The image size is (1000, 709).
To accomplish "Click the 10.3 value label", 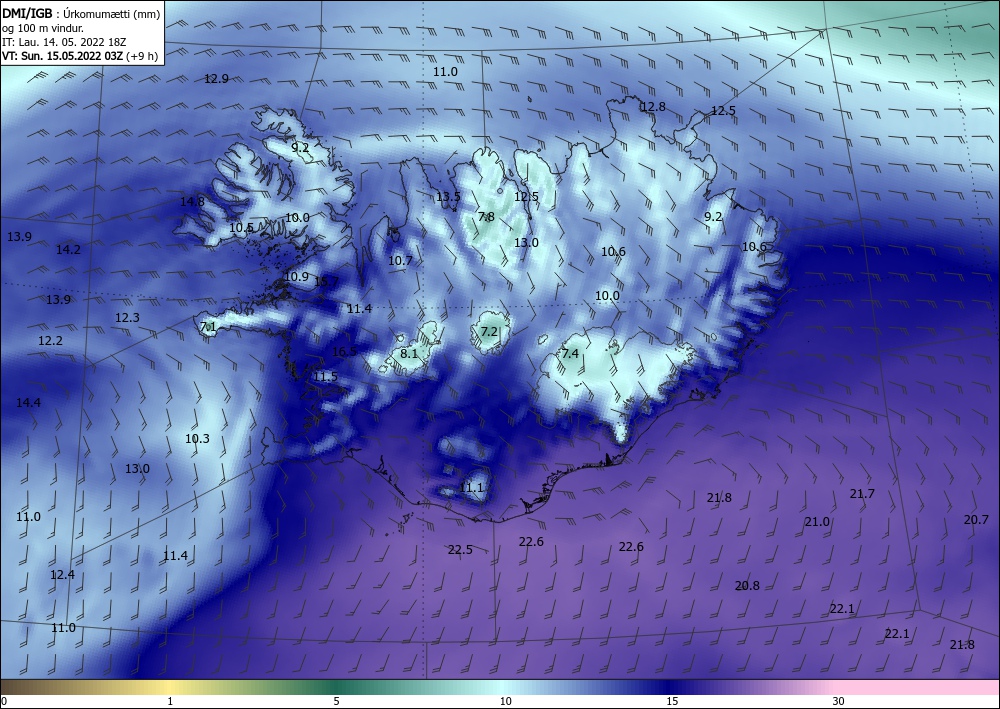I will tap(197, 439).
